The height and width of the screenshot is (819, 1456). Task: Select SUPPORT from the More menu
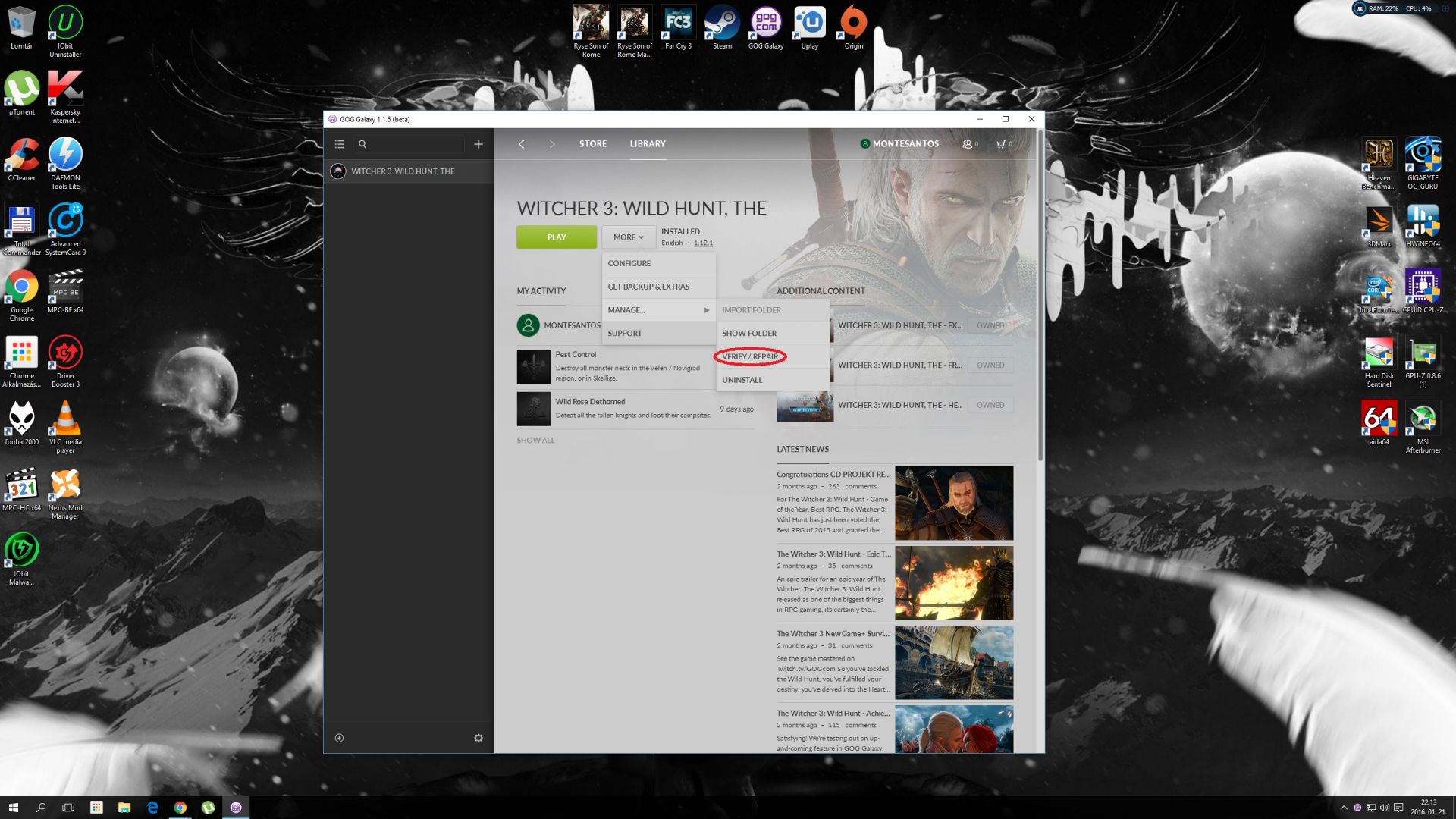(x=659, y=334)
